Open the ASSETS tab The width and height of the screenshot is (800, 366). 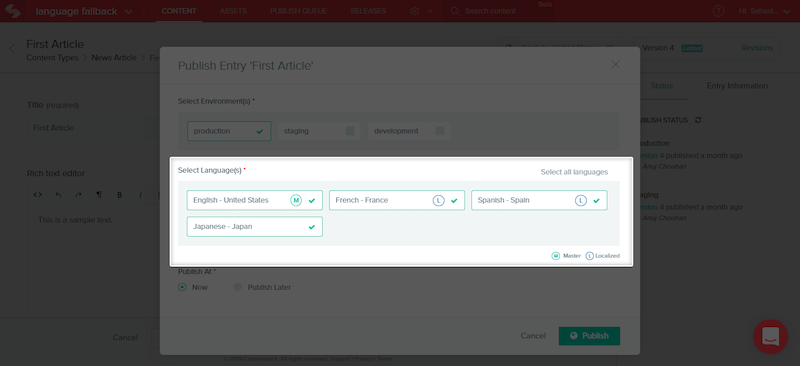click(x=233, y=11)
